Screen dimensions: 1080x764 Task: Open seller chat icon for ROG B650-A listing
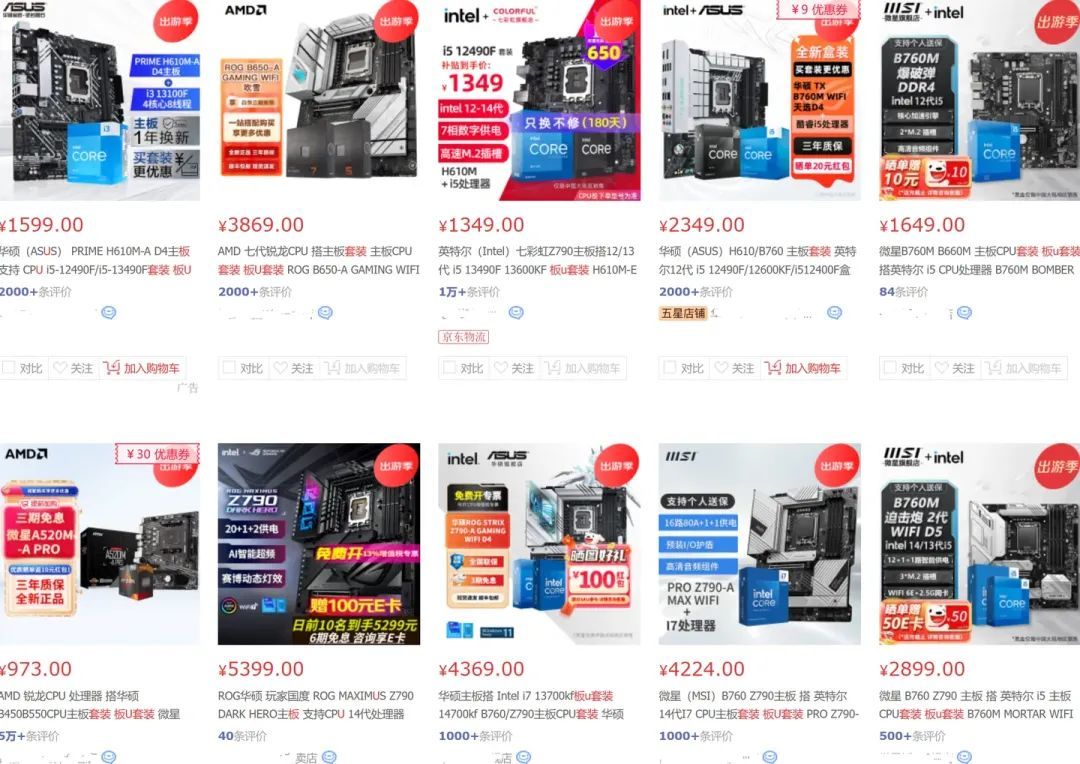tap(325, 313)
